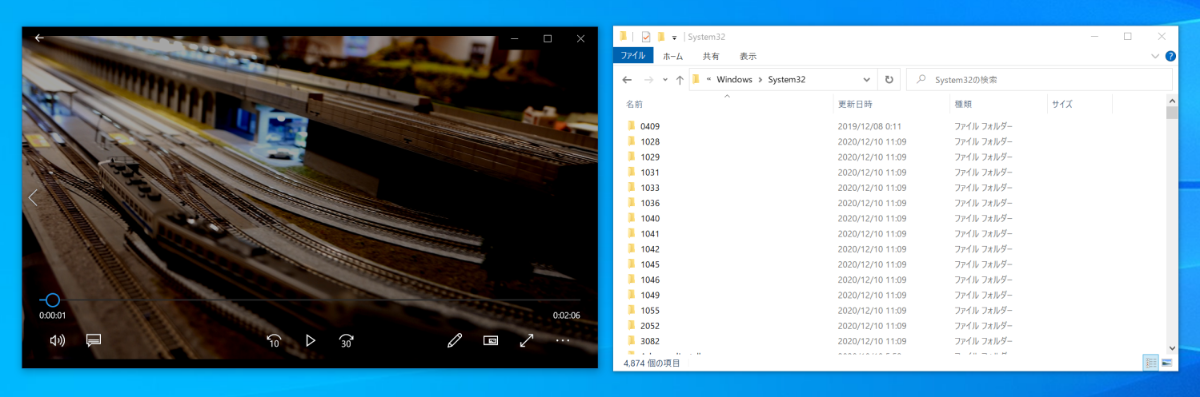Go back with the player arrow

[x=39, y=38]
